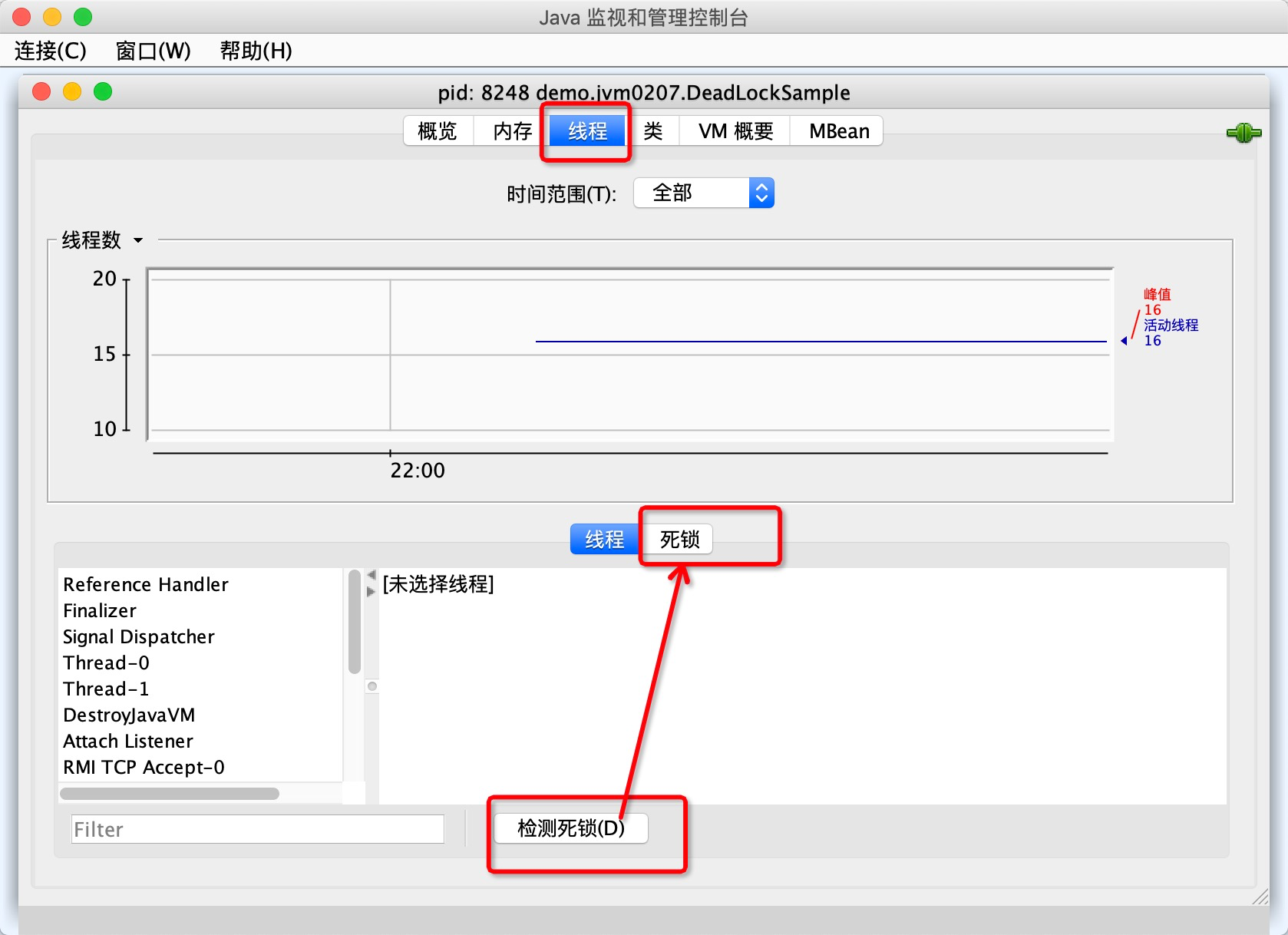Toggle the lower 线程 view button
This screenshot has height=935, width=1288.
click(x=604, y=540)
